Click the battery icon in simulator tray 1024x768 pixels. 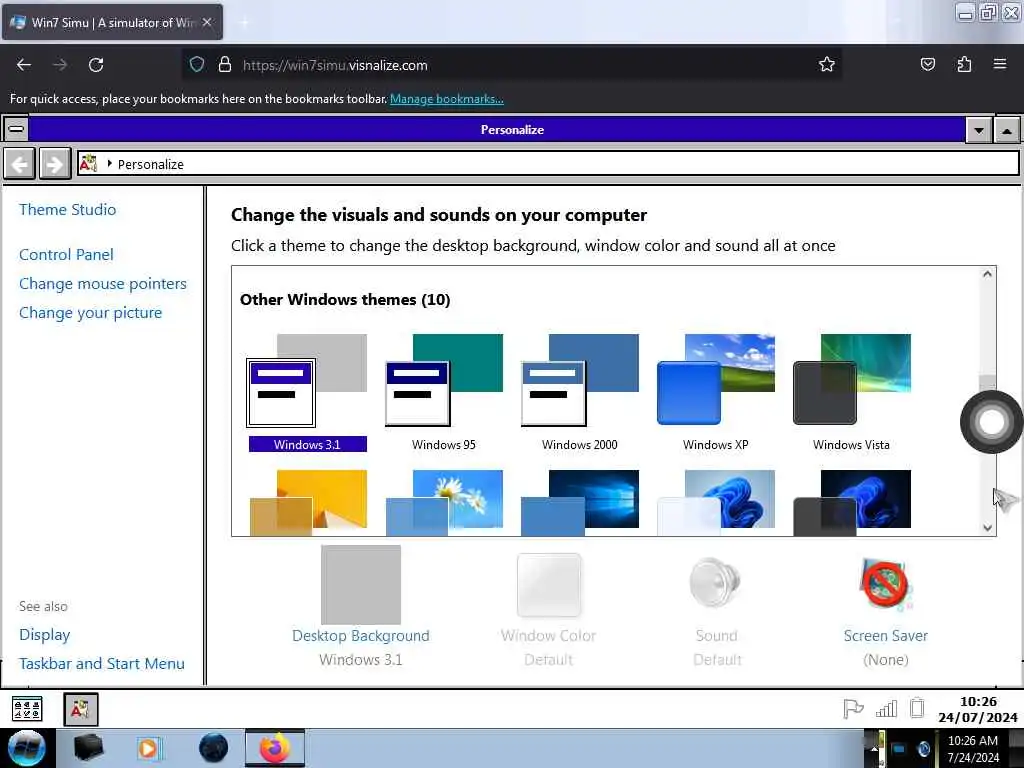click(x=917, y=708)
